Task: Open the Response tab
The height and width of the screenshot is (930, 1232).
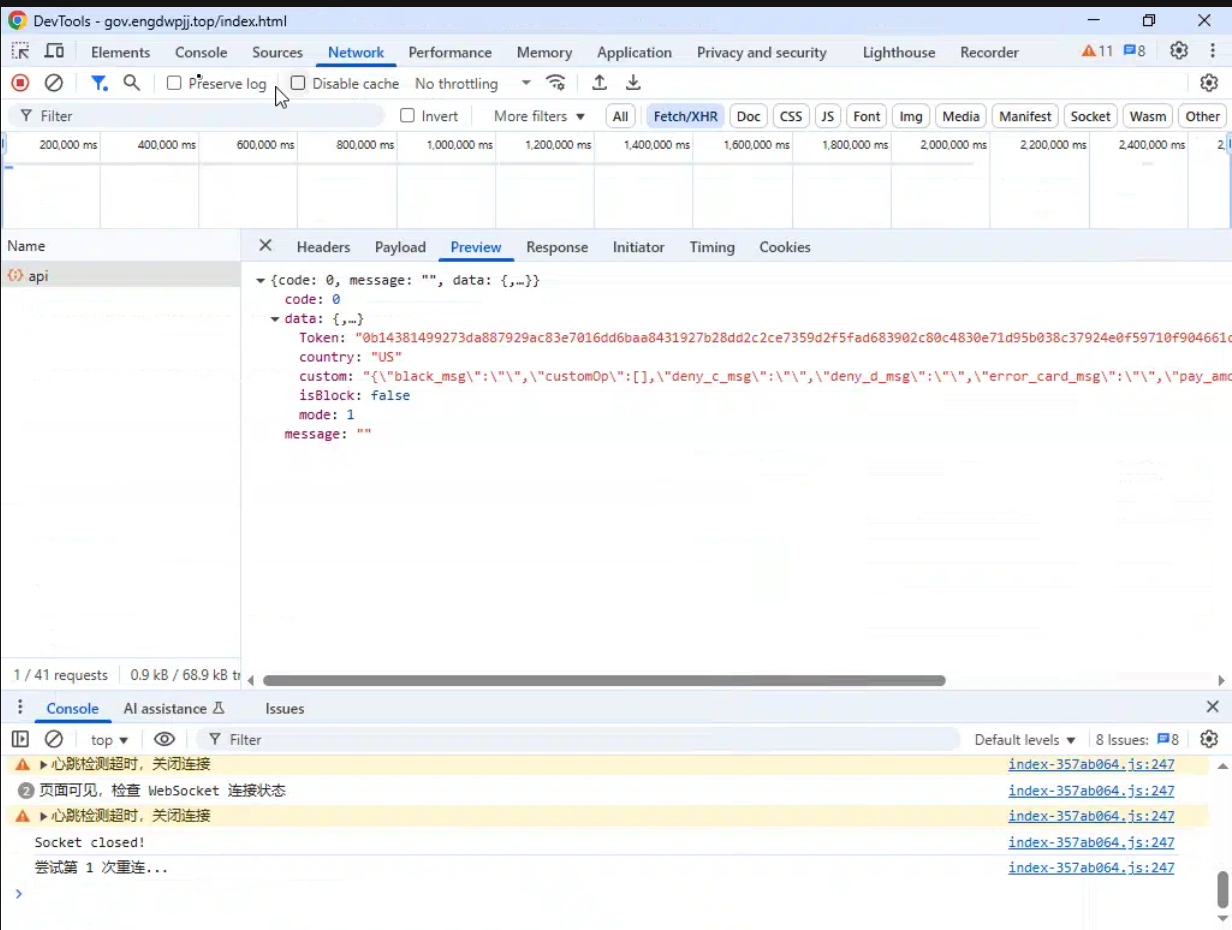Action: 557,247
